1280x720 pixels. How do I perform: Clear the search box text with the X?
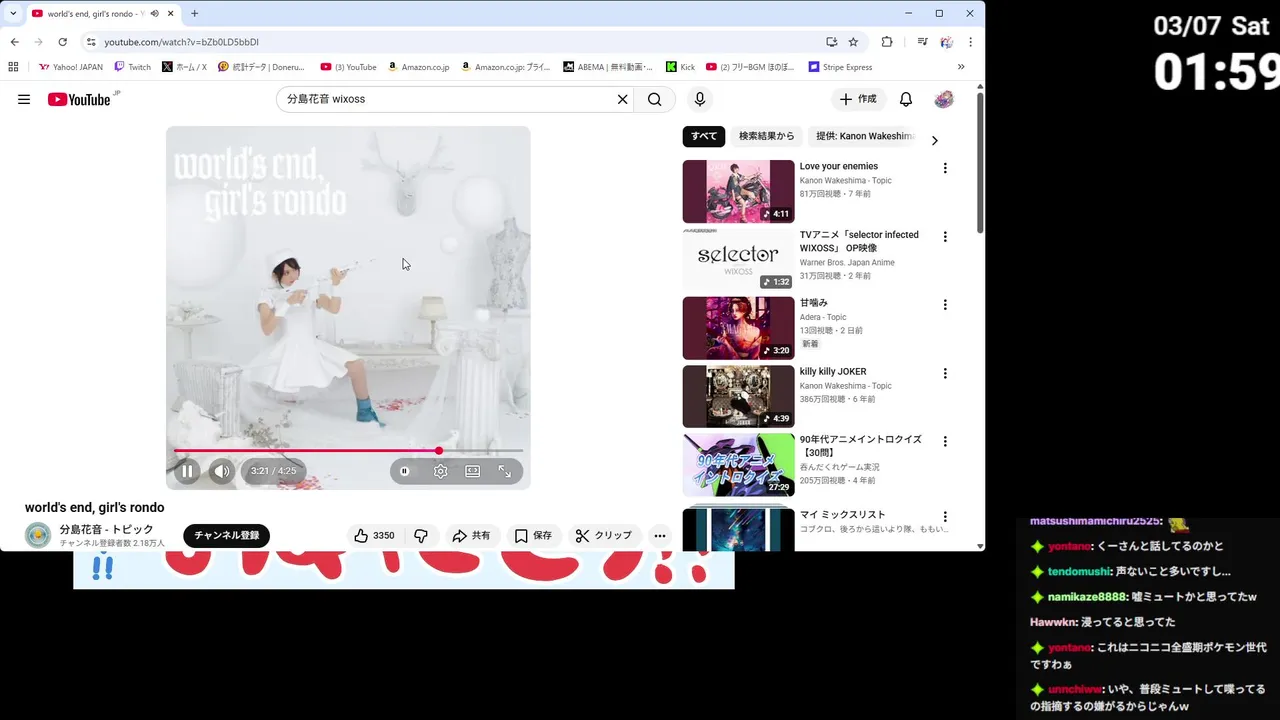pyautogui.click(x=622, y=99)
